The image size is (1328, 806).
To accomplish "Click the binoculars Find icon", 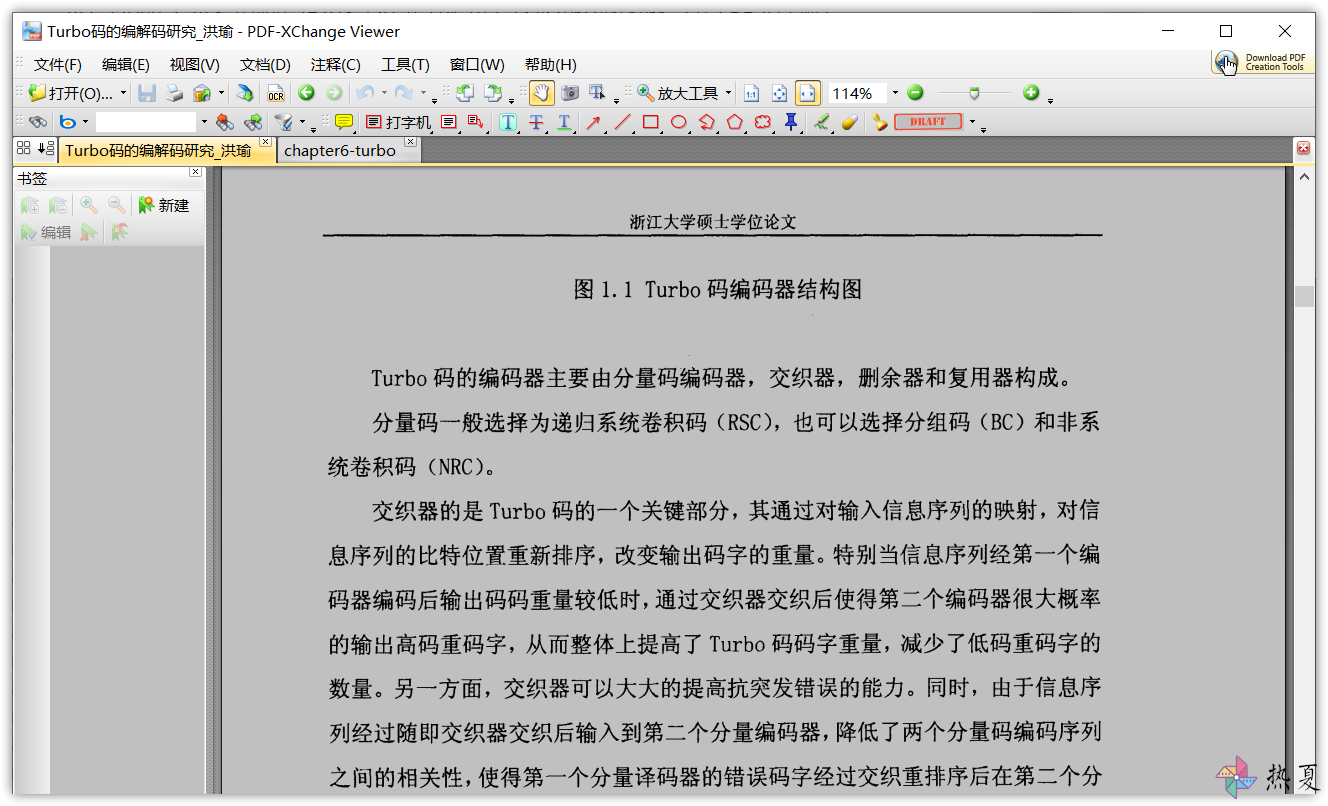I will [37, 122].
